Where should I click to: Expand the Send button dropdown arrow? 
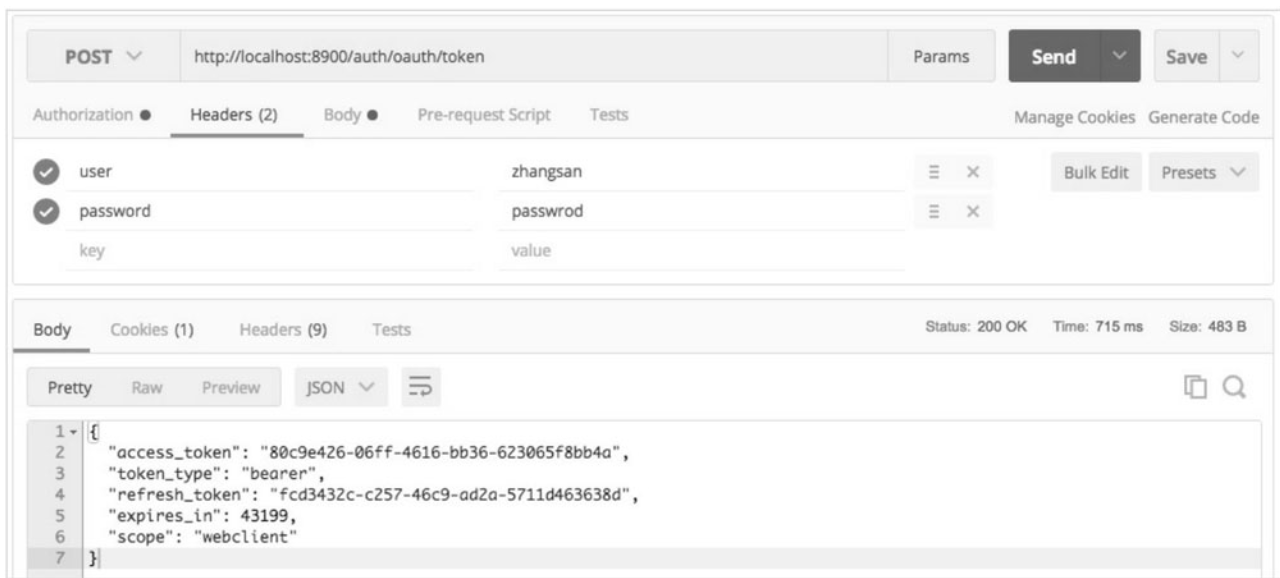pyautogui.click(x=1122, y=57)
